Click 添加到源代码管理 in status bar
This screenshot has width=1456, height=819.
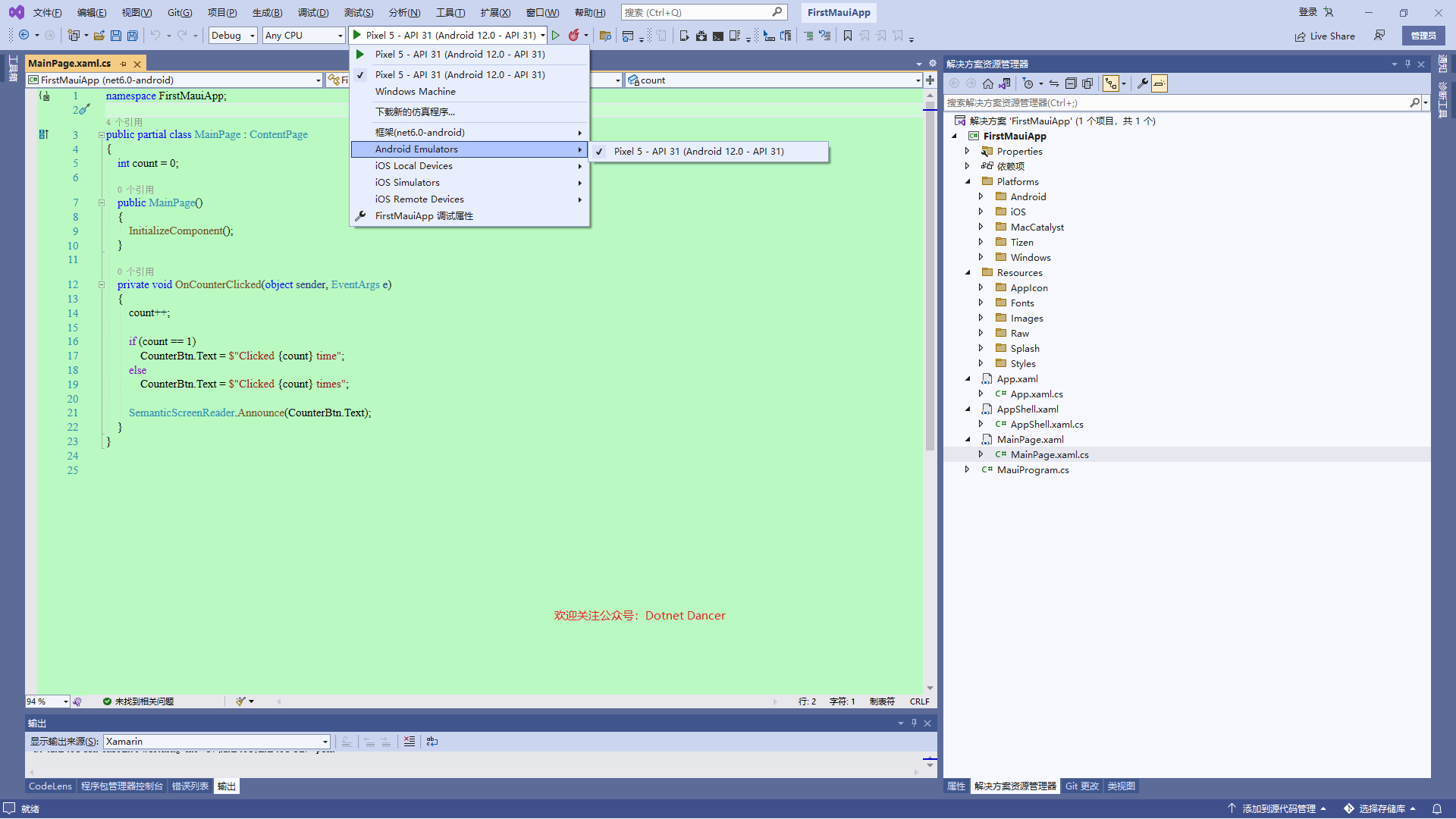tap(1278, 809)
